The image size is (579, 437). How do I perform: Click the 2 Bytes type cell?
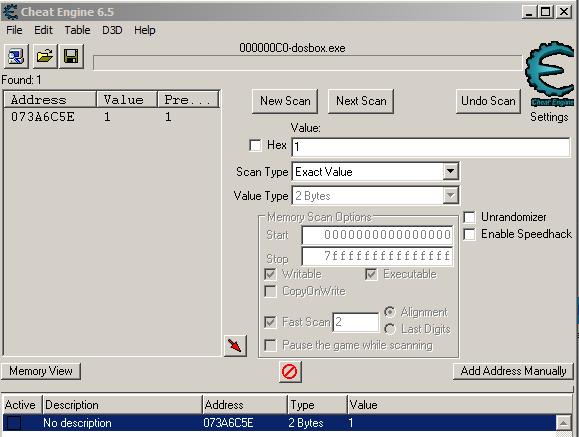[306, 423]
